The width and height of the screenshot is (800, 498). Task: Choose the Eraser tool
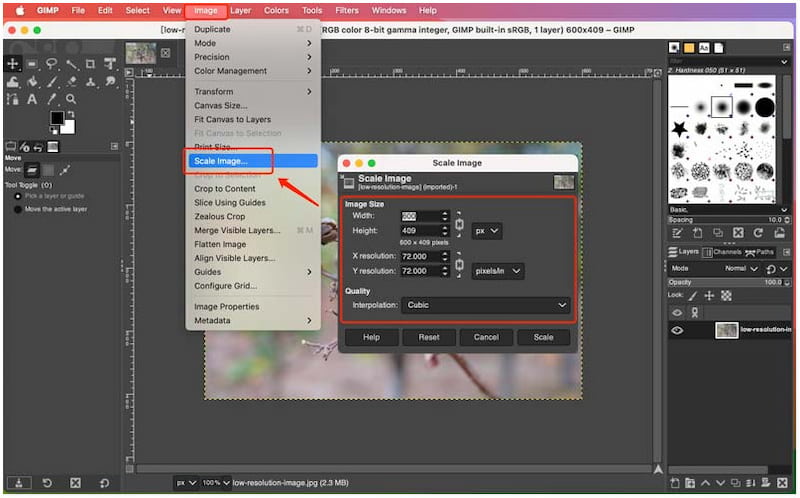74,81
